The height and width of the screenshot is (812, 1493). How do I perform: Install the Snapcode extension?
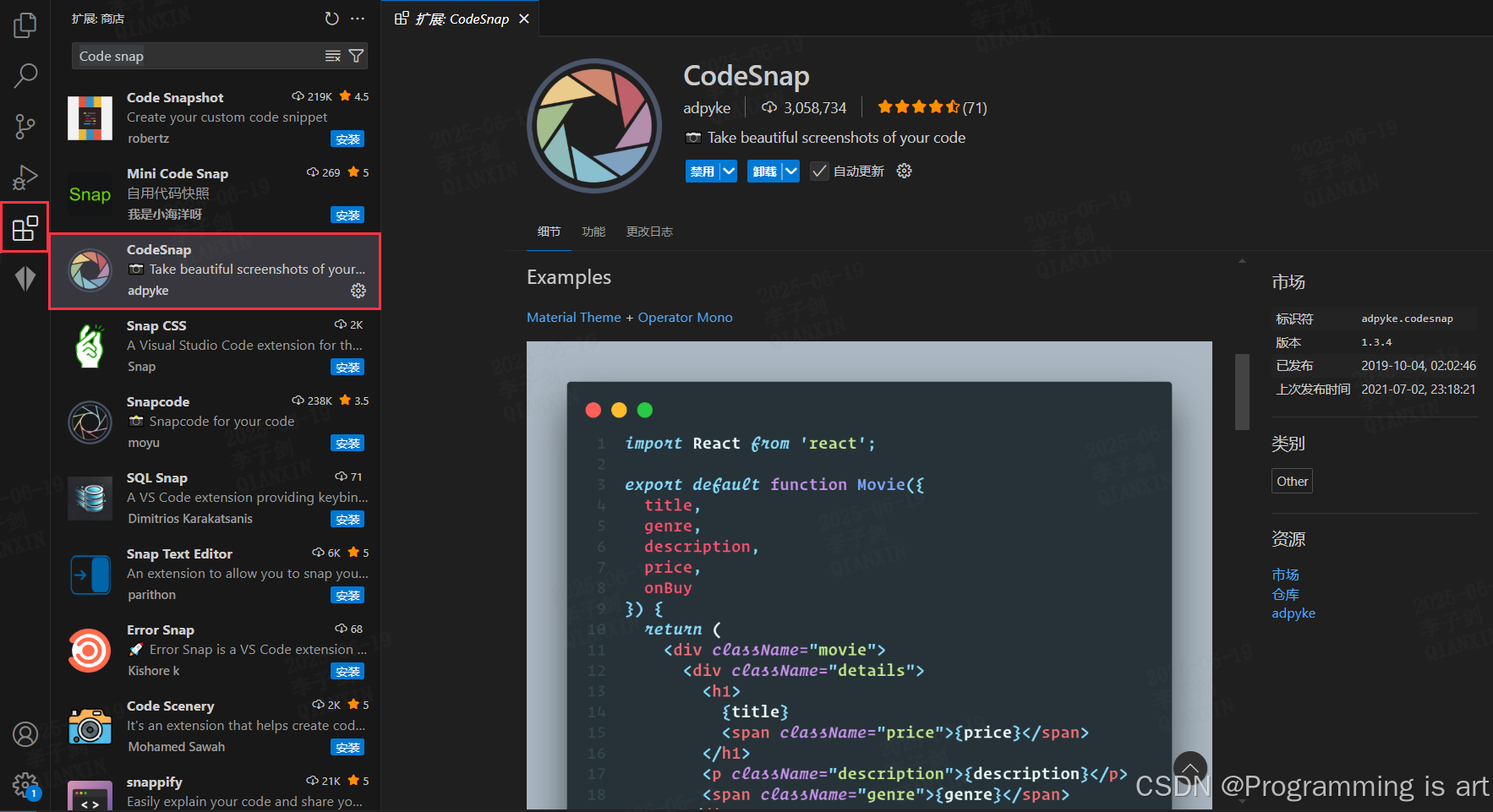coord(347,444)
